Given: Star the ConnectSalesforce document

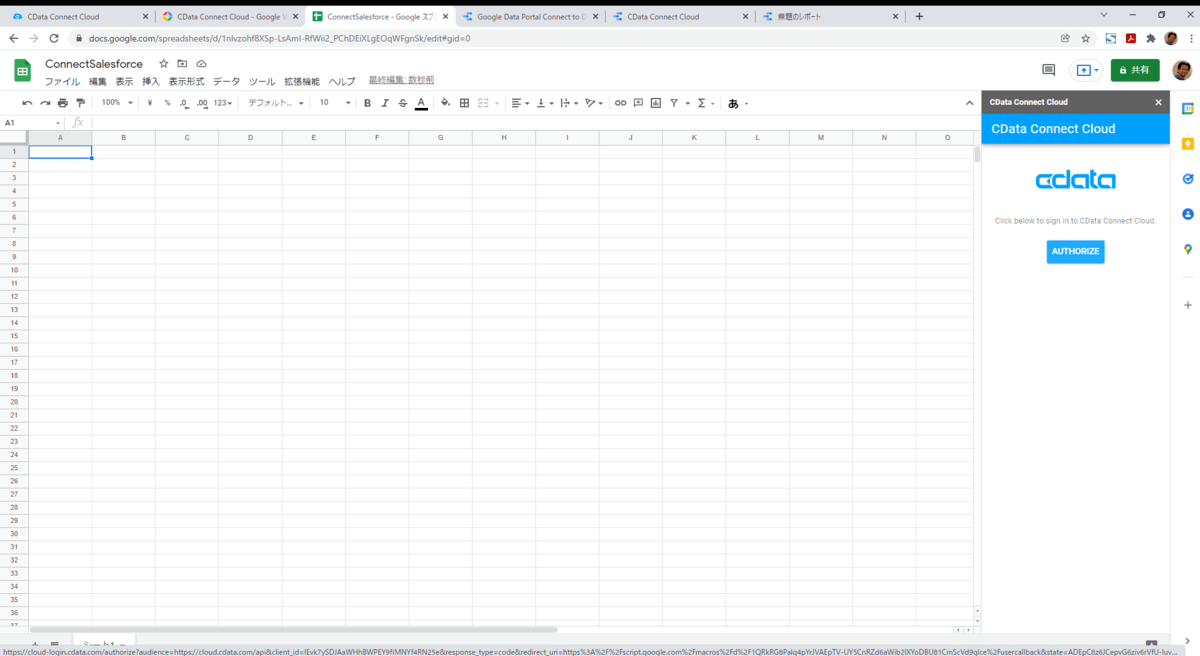Looking at the screenshot, I should (x=164, y=64).
